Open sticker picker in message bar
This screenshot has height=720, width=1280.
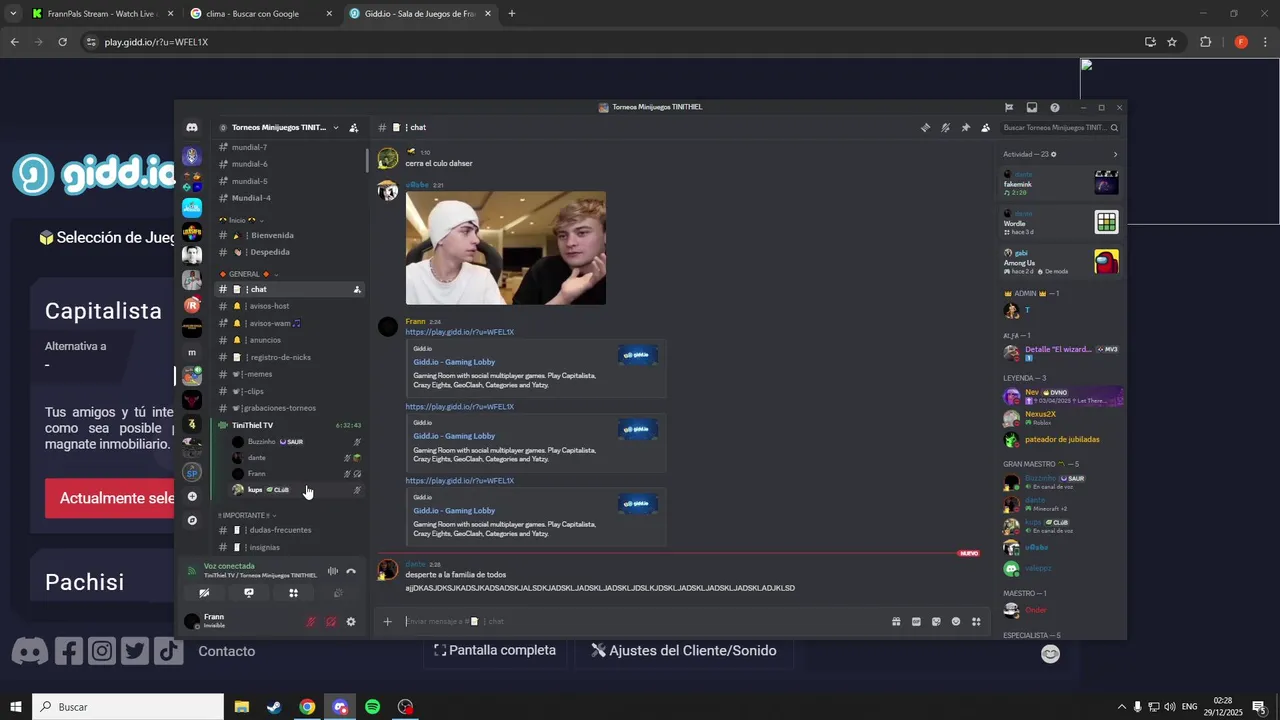[x=936, y=621]
